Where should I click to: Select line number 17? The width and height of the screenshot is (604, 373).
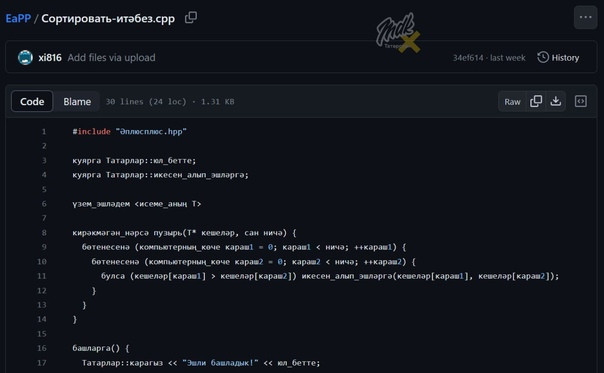pyautogui.click(x=42, y=363)
